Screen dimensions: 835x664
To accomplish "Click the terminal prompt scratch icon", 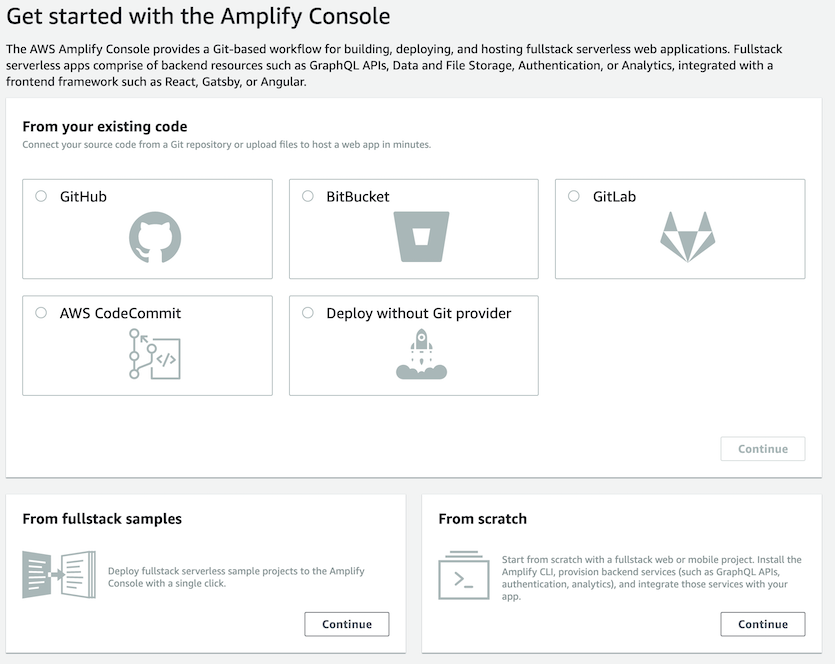I will (x=464, y=575).
